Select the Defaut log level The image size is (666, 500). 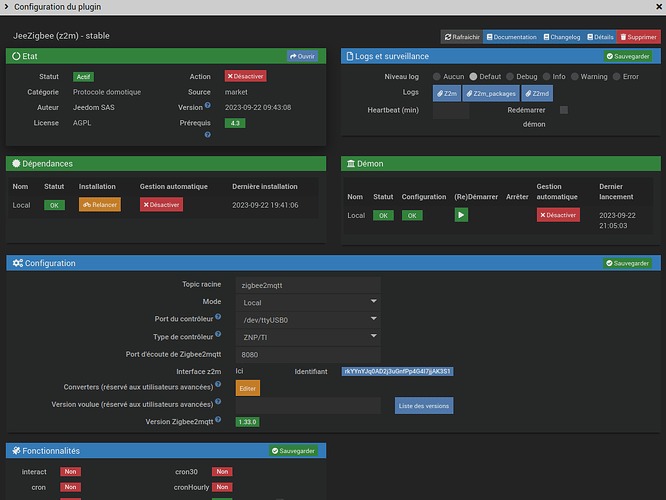coord(473,76)
